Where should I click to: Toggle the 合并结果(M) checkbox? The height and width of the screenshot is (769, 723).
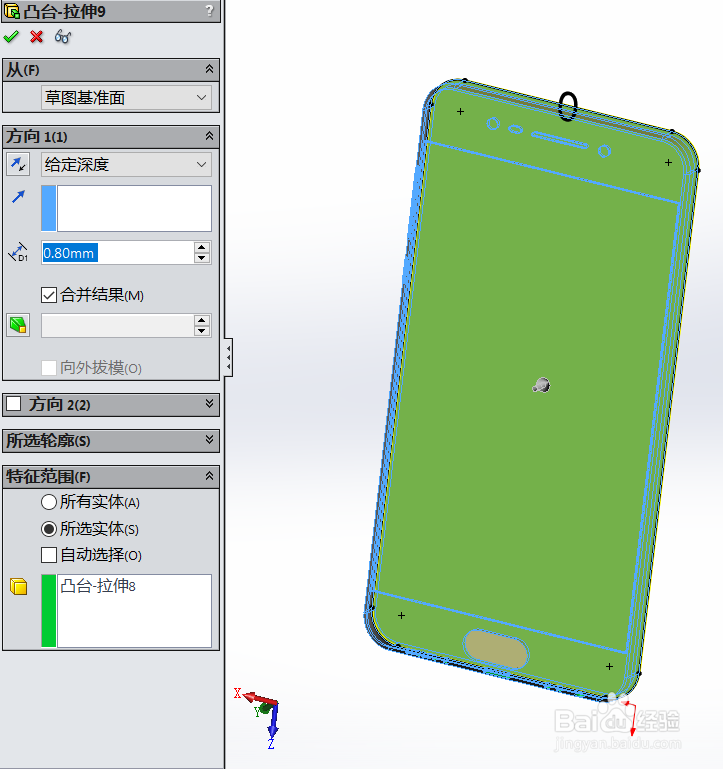(x=49, y=295)
